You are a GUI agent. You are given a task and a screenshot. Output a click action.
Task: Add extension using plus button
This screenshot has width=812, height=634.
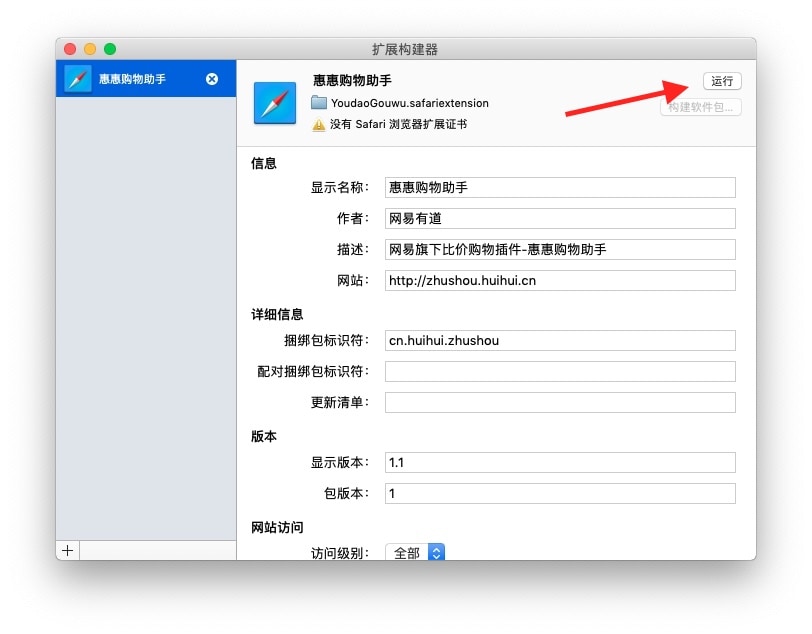68,550
